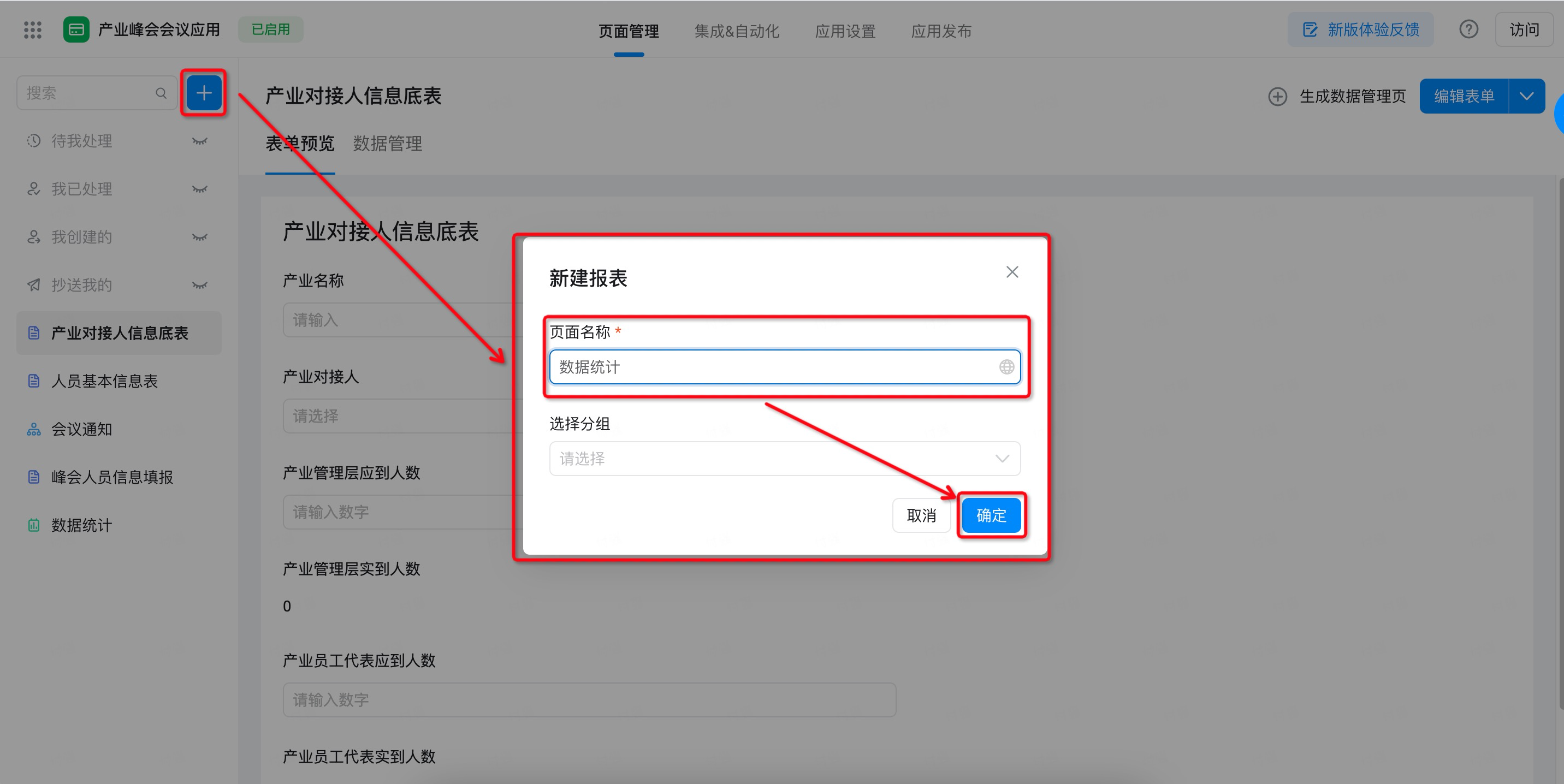Click the 产业员工代表应到人数 number input
The width and height of the screenshot is (1564, 784).
[589, 700]
